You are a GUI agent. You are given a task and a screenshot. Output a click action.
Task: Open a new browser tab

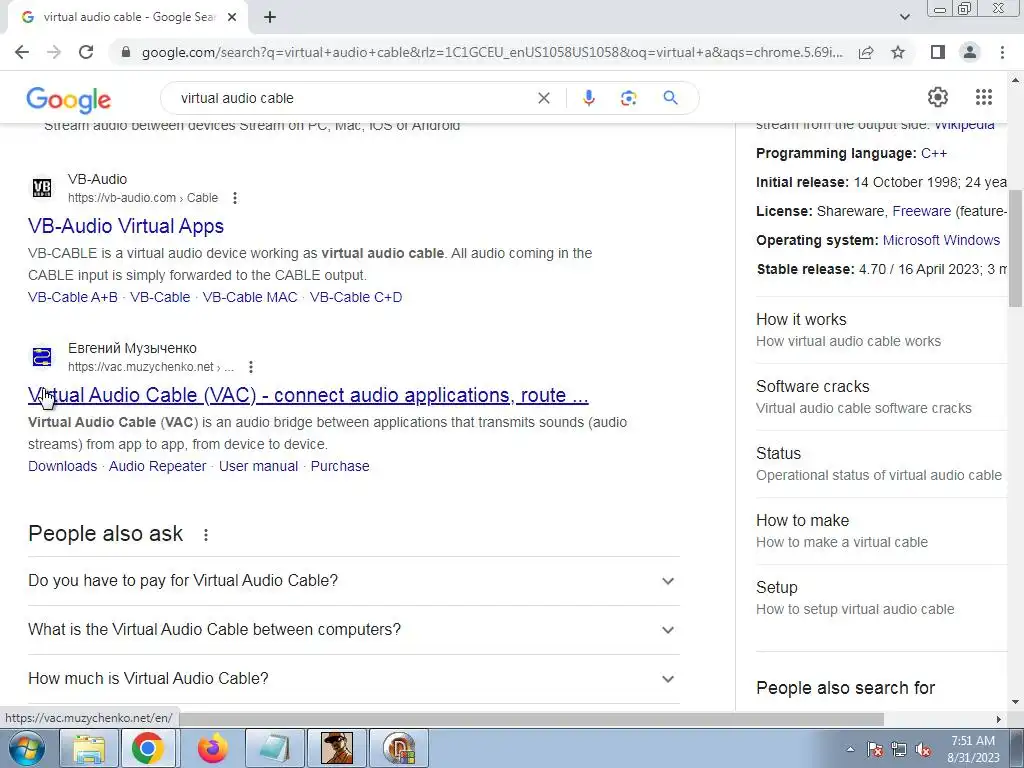tap(270, 17)
